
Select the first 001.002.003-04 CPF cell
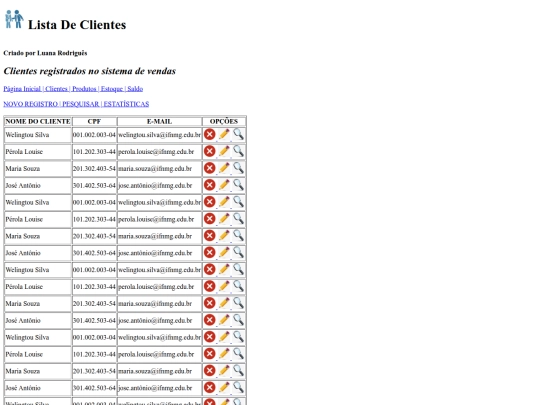coord(94,135)
